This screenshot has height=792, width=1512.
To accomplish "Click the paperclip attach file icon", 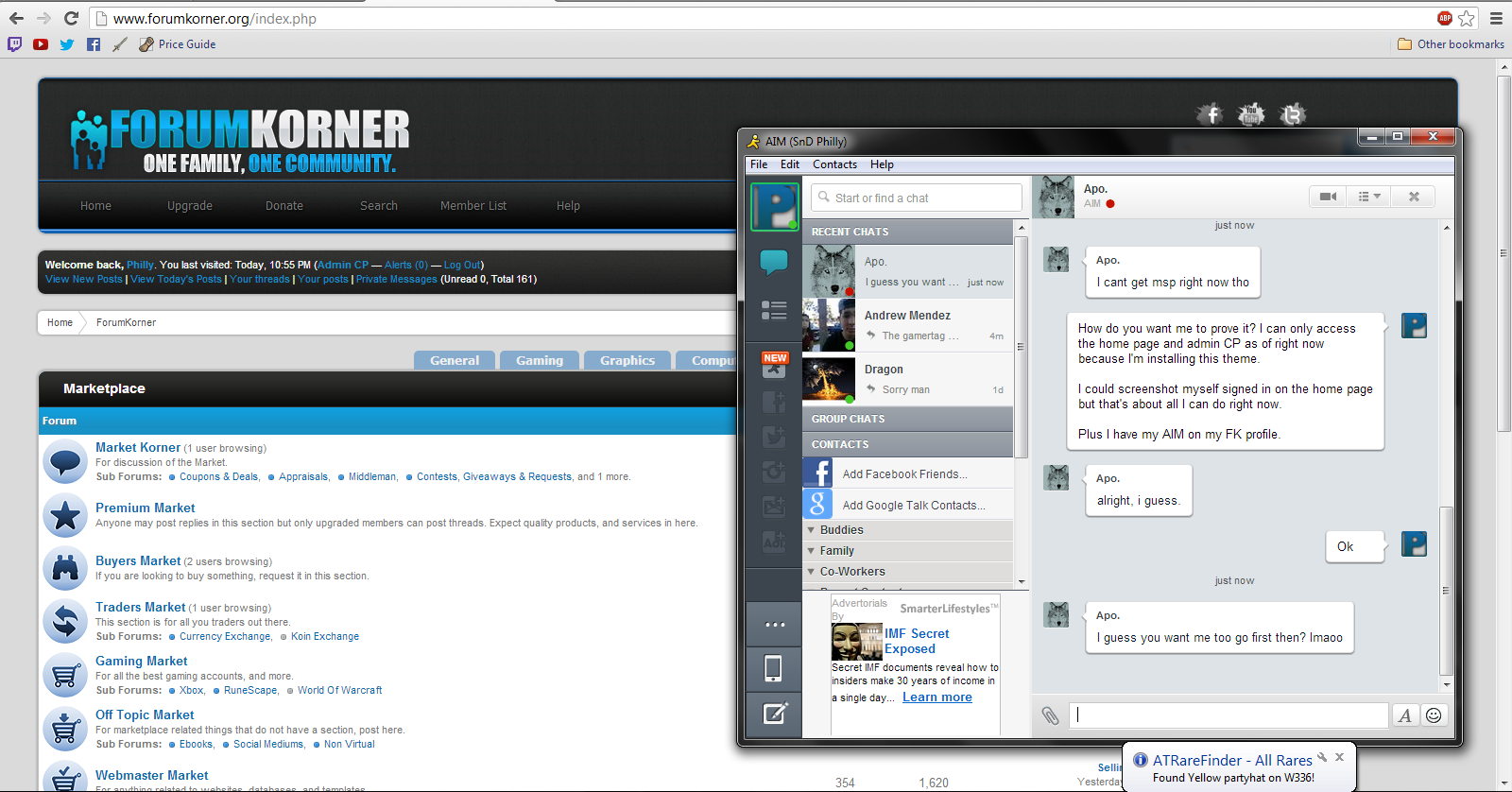I will [1050, 715].
